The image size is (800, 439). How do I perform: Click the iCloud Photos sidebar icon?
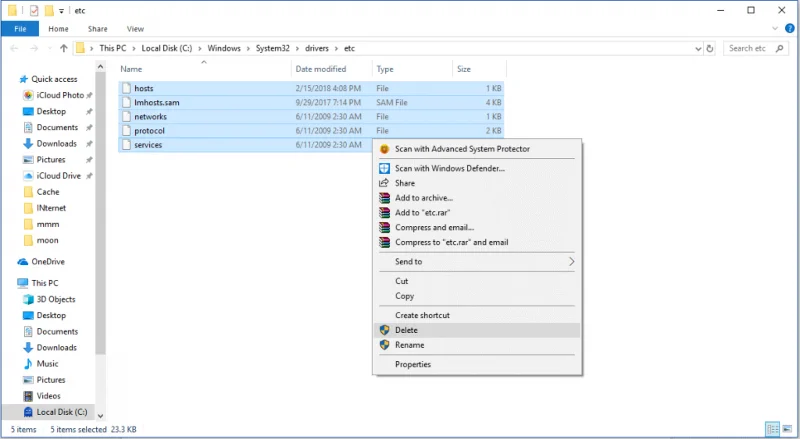tap(28, 95)
